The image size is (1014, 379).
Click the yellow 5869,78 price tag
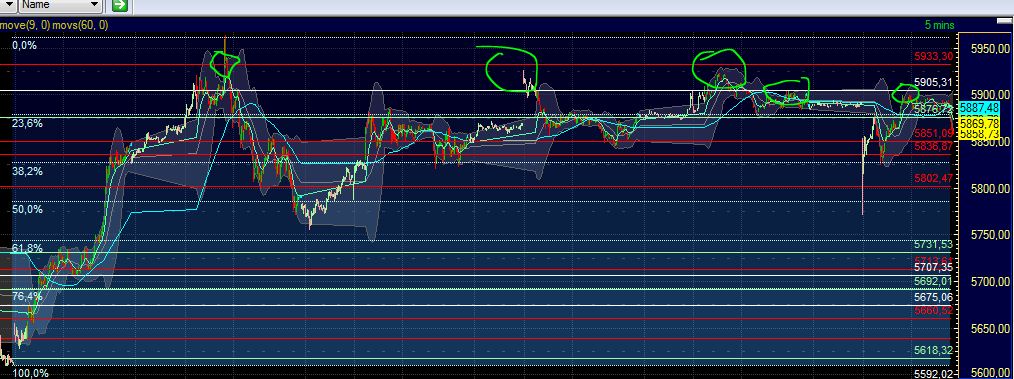coord(980,123)
